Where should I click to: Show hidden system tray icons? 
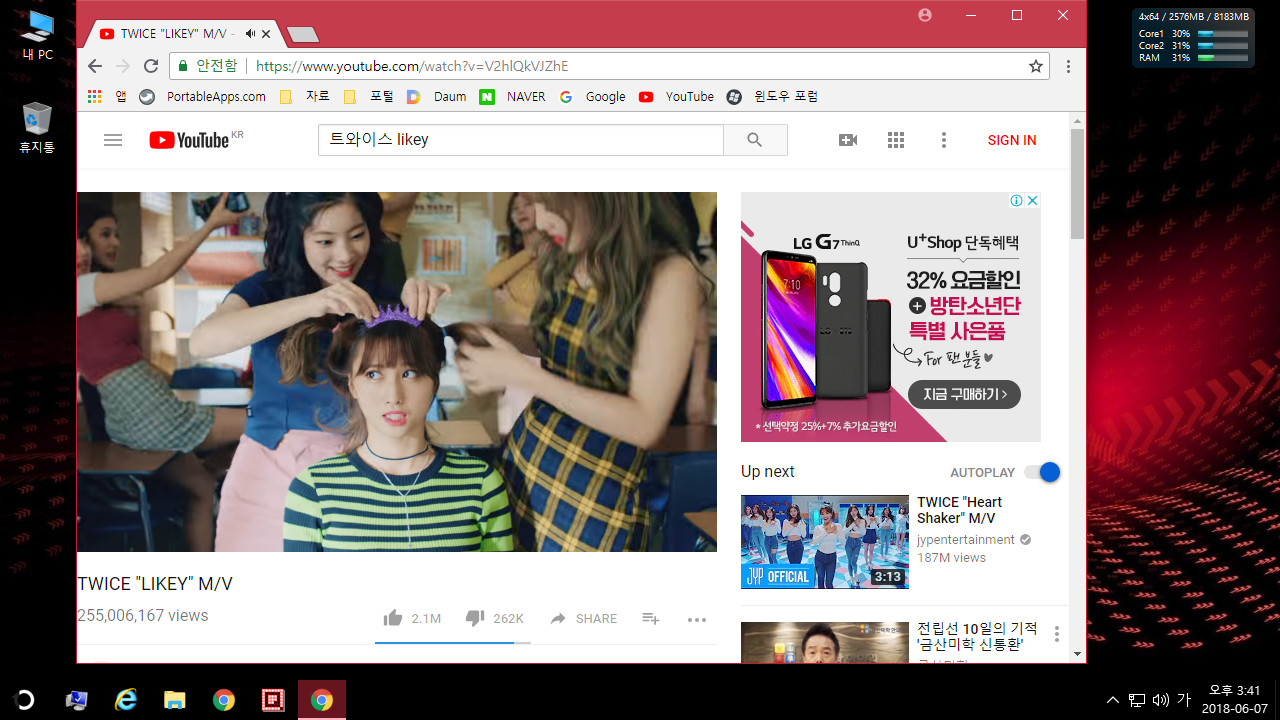(1112, 700)
